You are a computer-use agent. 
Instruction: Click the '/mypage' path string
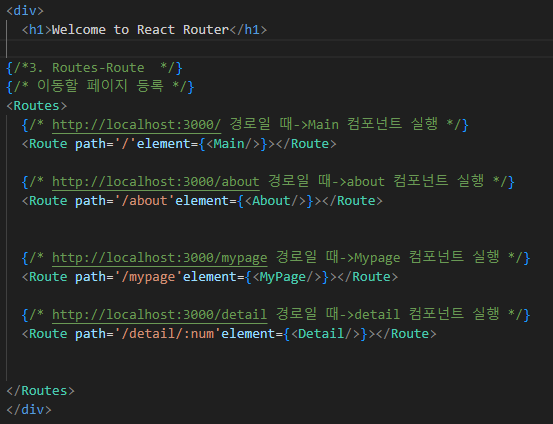coord(148,277)
